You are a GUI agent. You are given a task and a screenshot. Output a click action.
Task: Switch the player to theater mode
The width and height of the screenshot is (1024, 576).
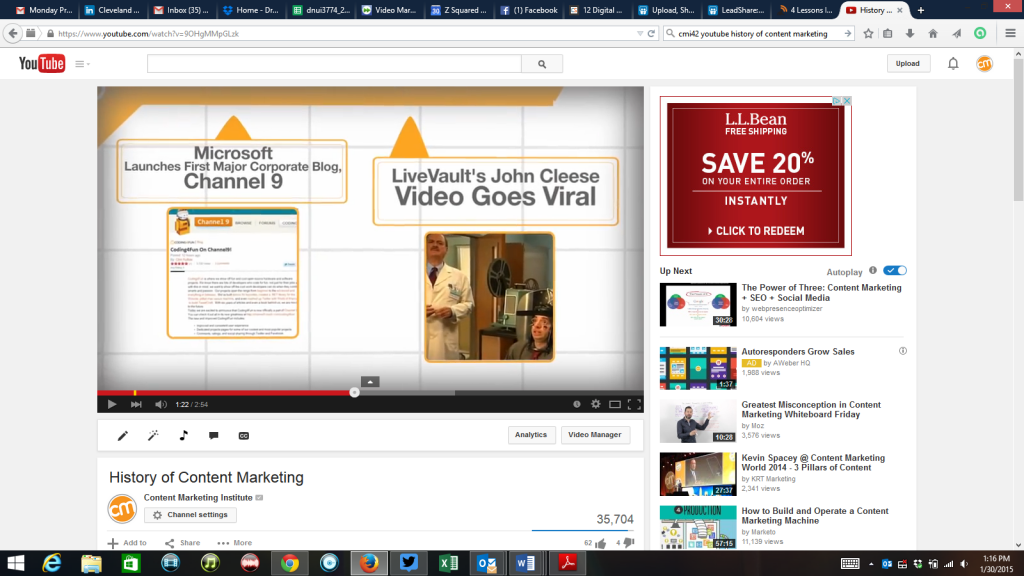pyautogui.click(x=615, y=404)
